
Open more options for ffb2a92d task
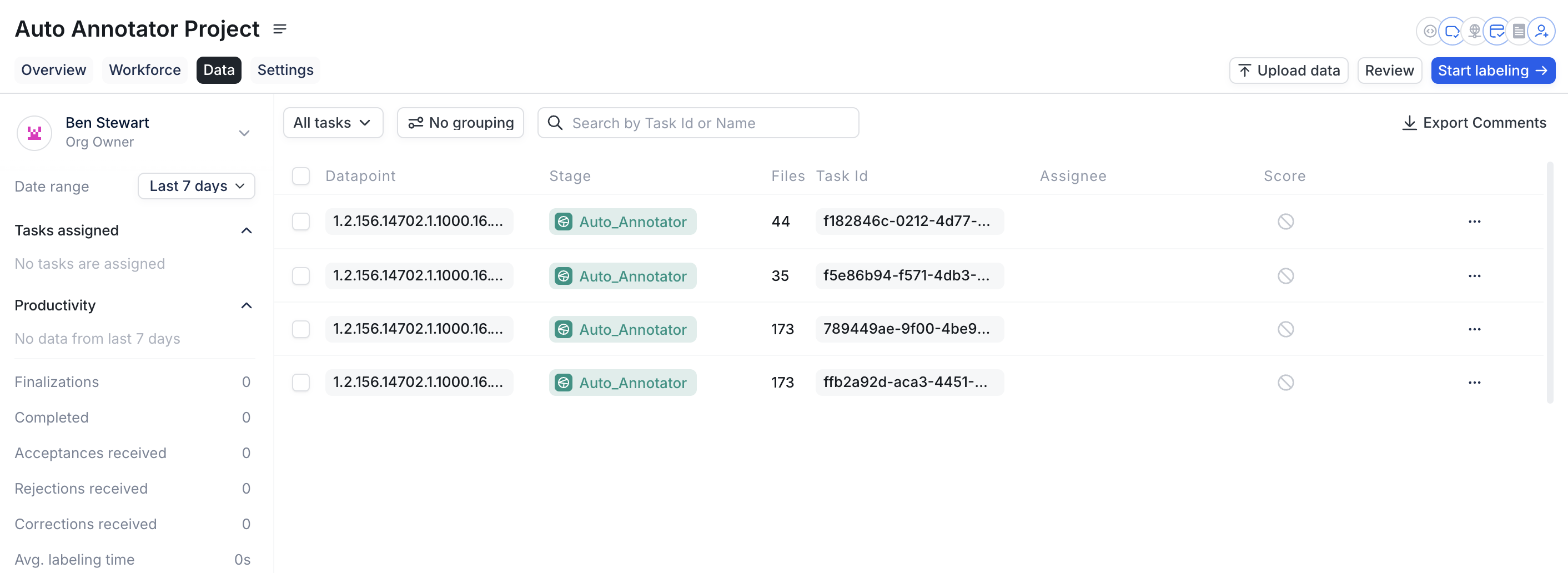(1474, 383)
